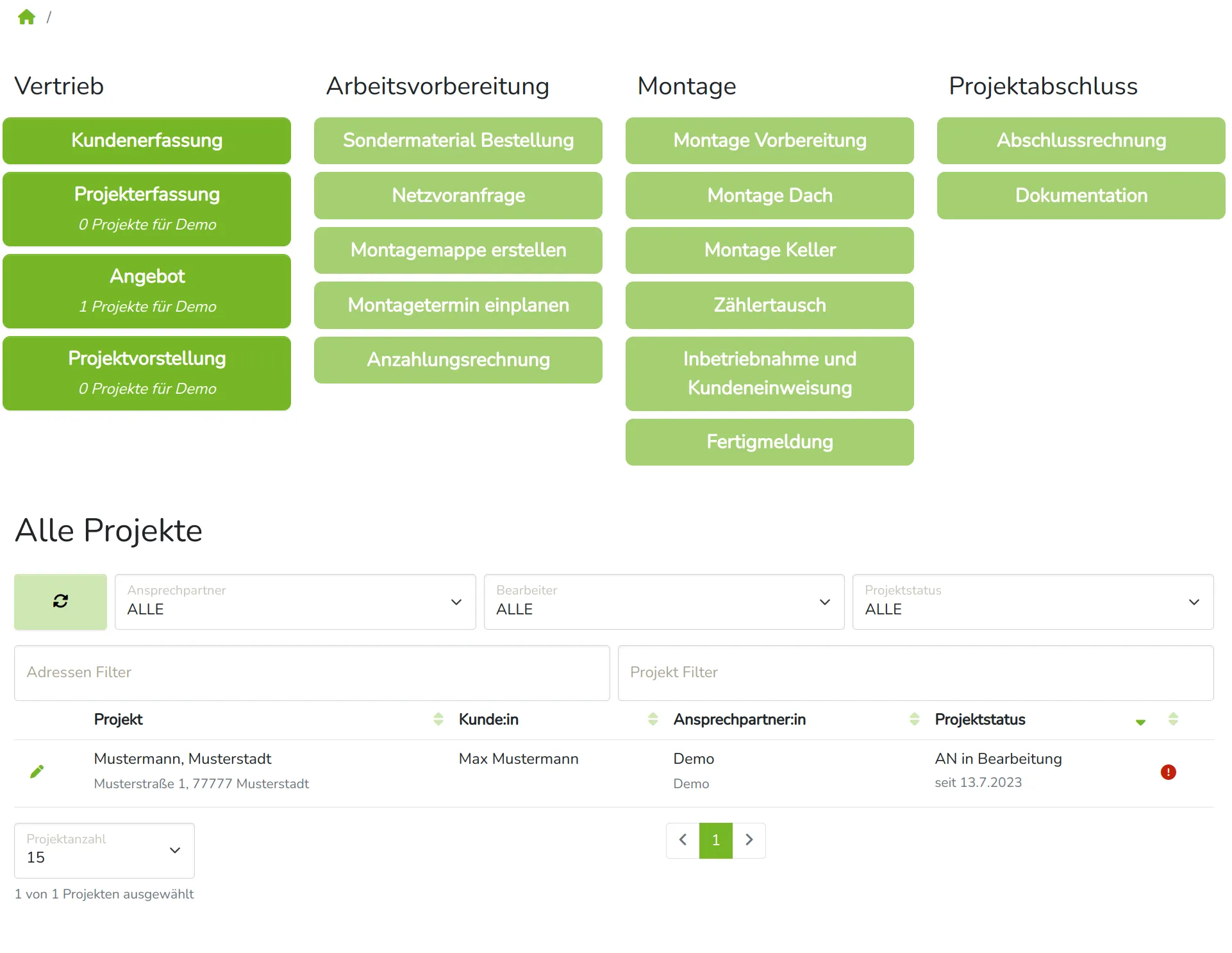The height and width of the screenshot is (953, 1232).
Task: Sort table by Projekt column
Action: click(x=438, y=719)
